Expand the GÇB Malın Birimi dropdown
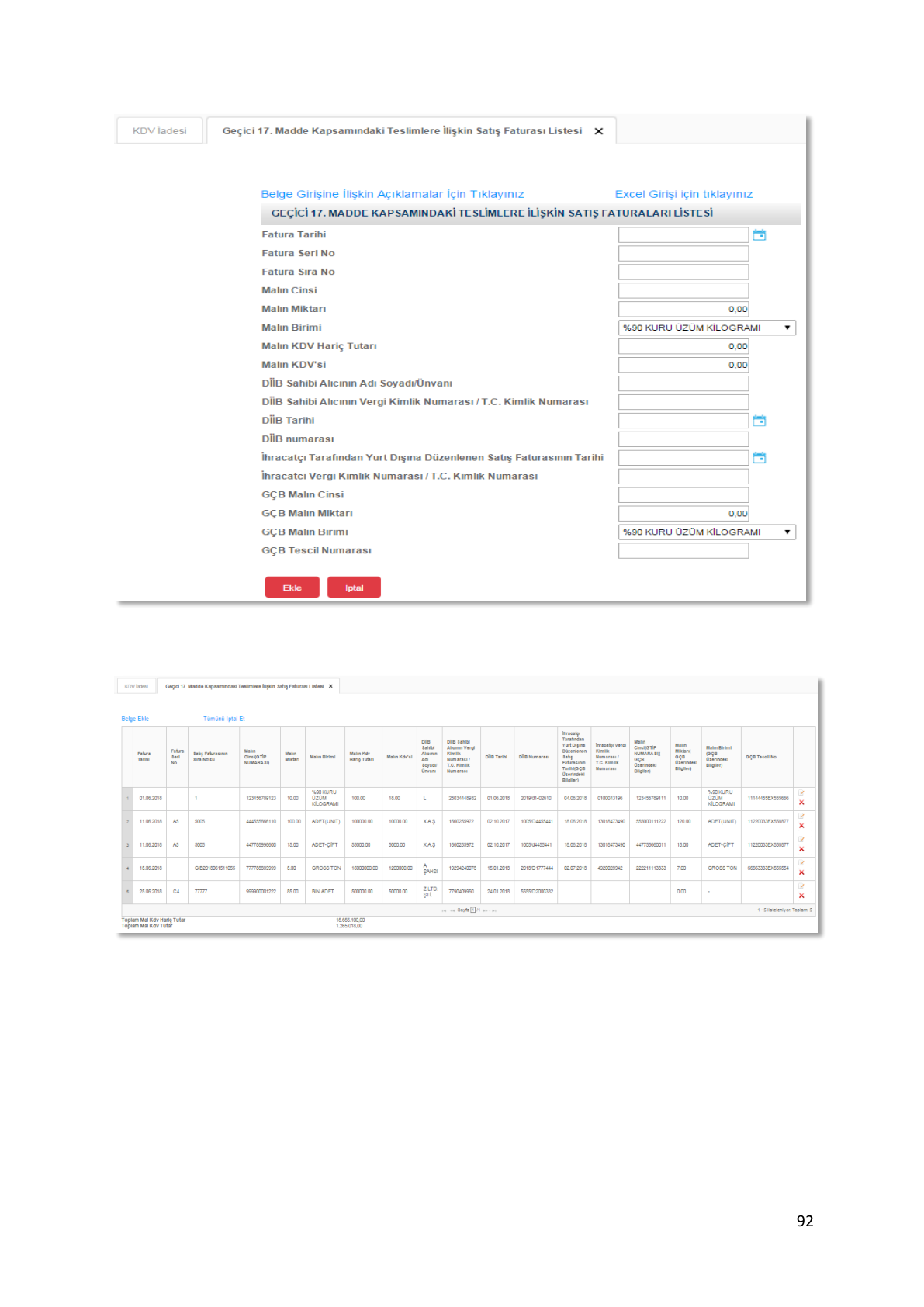Viewport: 924px width, 1307px height. (707, 532)
